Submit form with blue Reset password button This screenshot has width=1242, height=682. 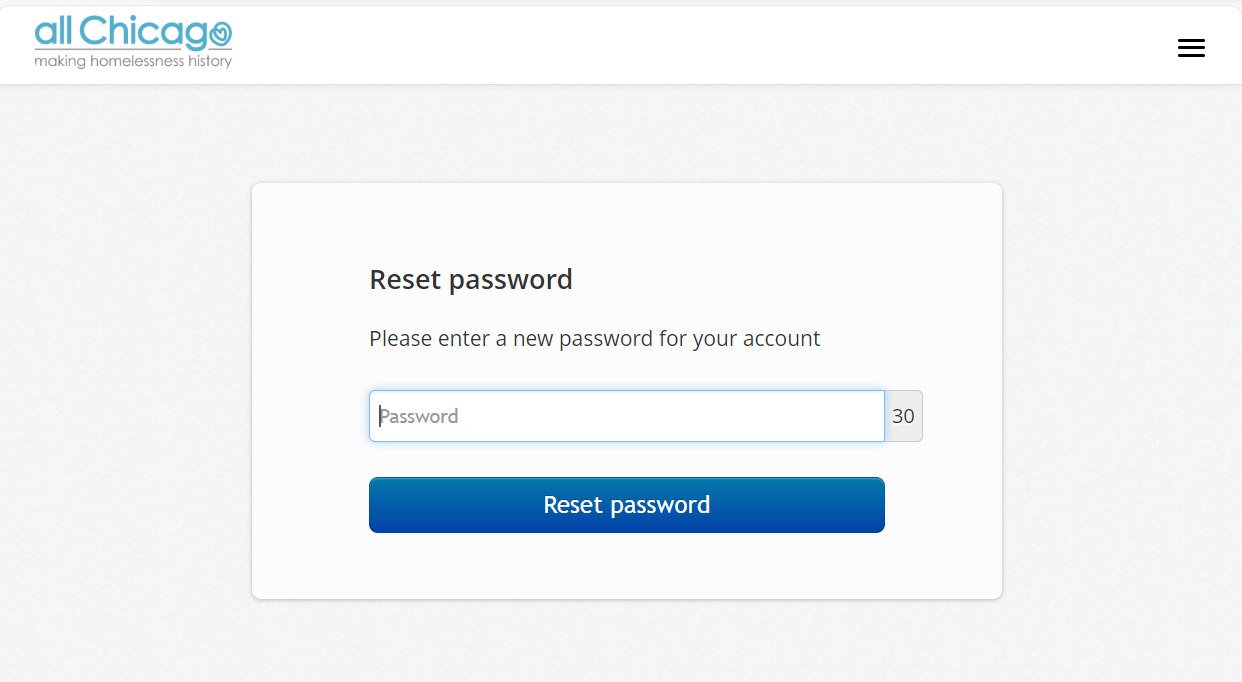(x=627, y=505)
